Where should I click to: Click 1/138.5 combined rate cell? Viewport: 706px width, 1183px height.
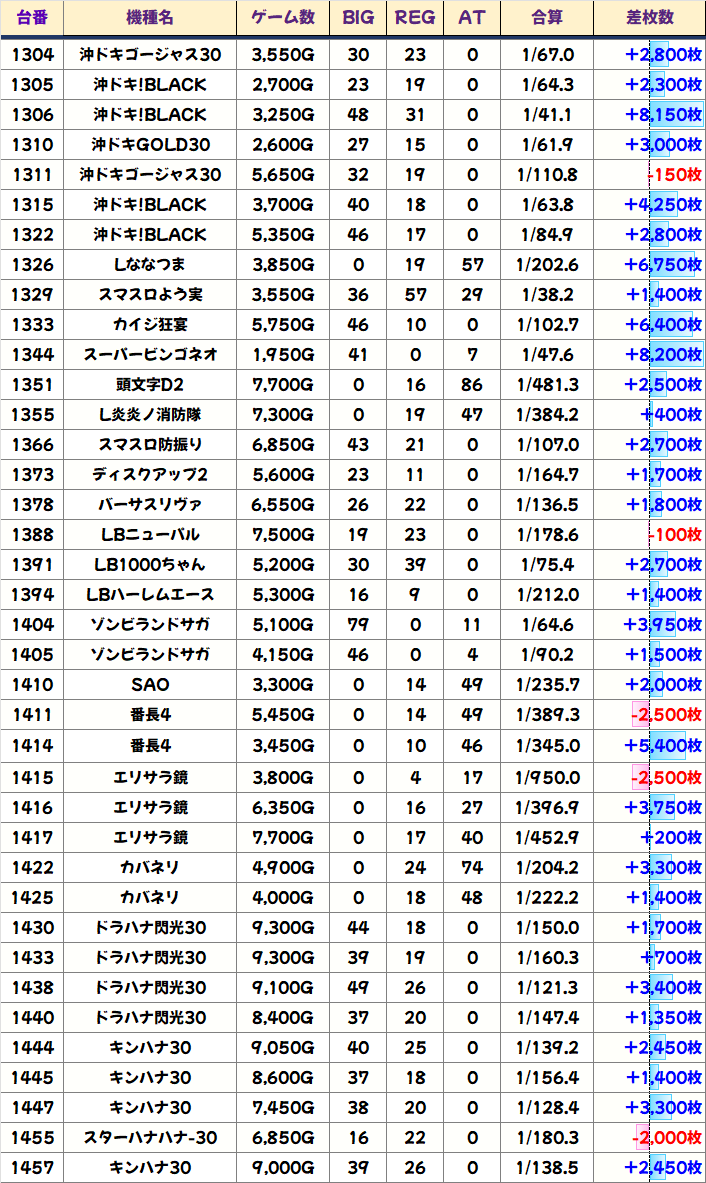point(548,1168)
